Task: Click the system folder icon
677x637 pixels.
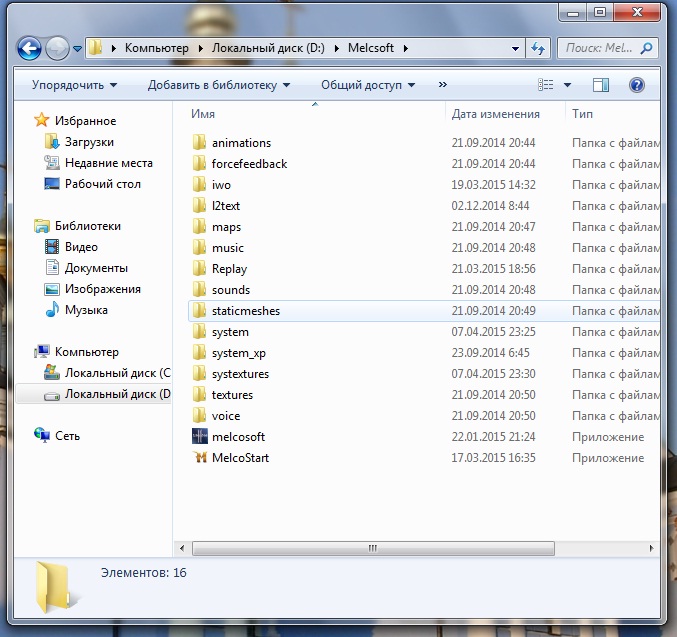Action: [x=199, y=332]
